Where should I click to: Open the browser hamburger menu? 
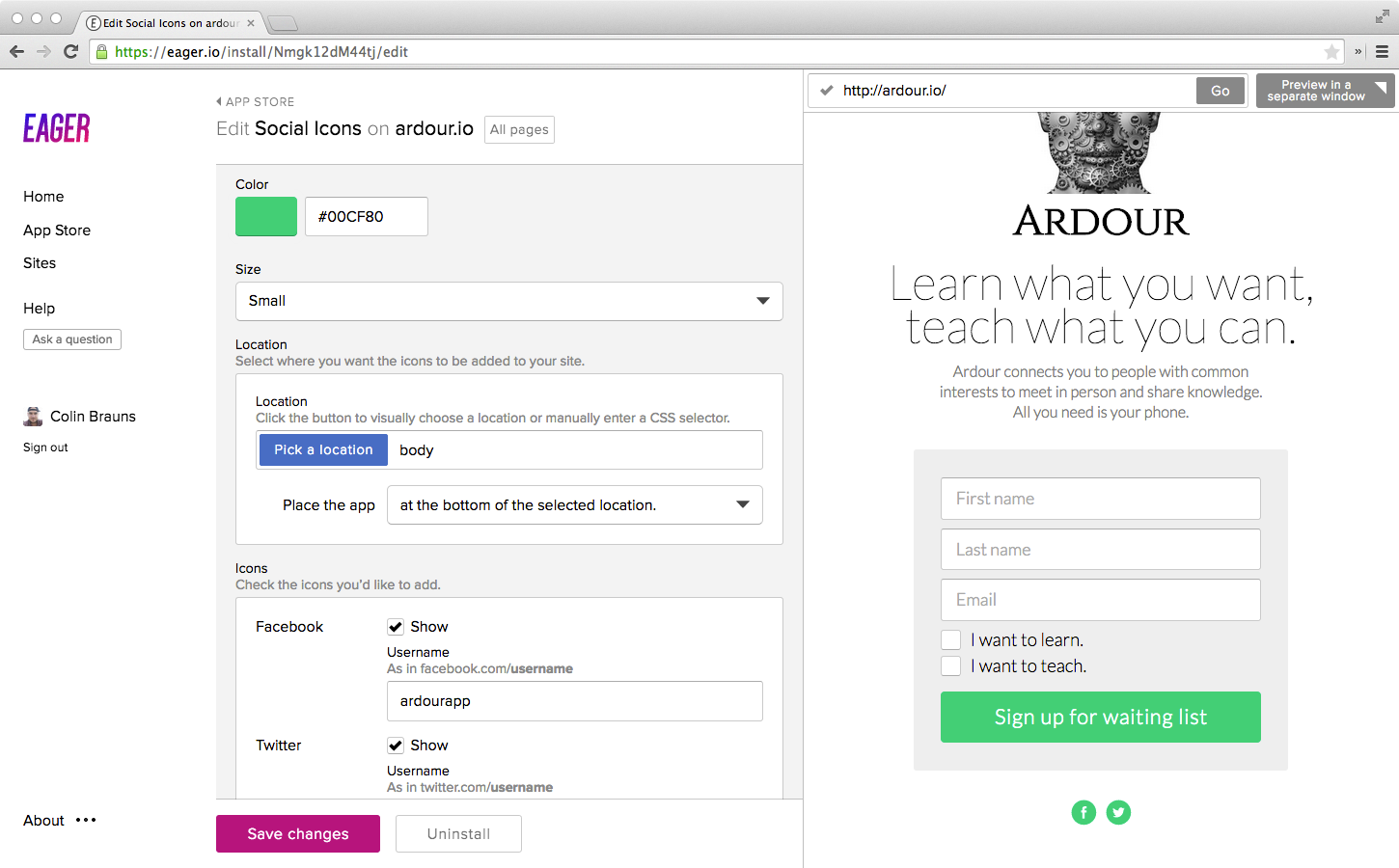point(1382,52)
